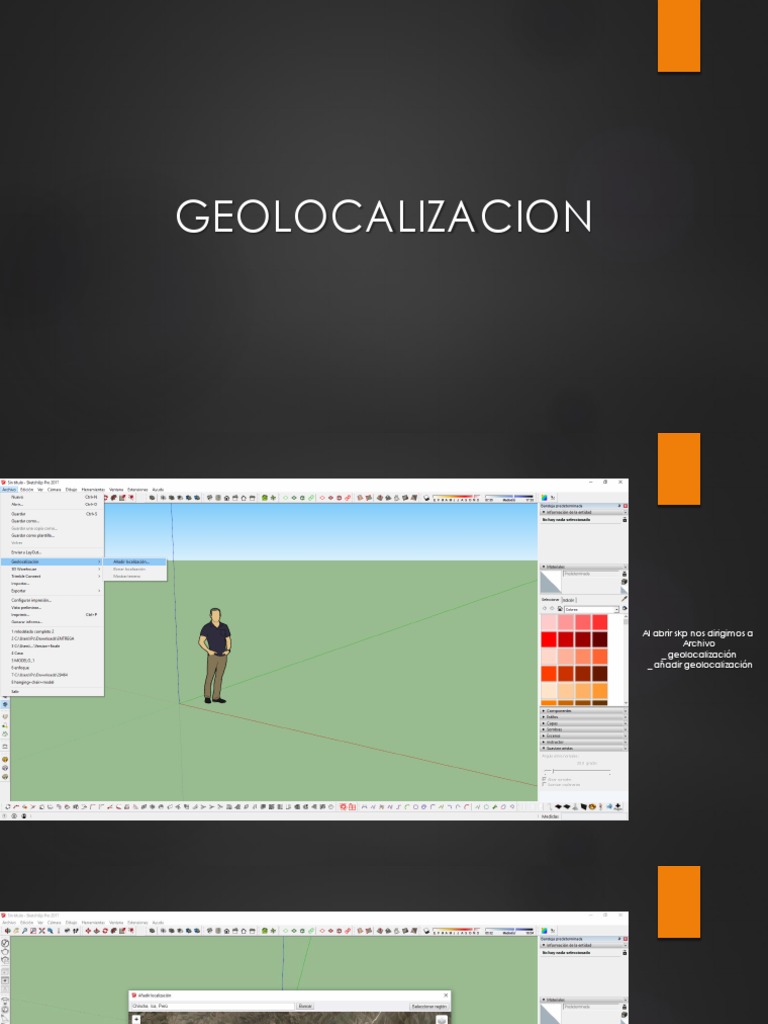Viewport: 768px width, 1024px height.
Task: Pick the dark maroon material swatch
Action: [x=600, y=639]
